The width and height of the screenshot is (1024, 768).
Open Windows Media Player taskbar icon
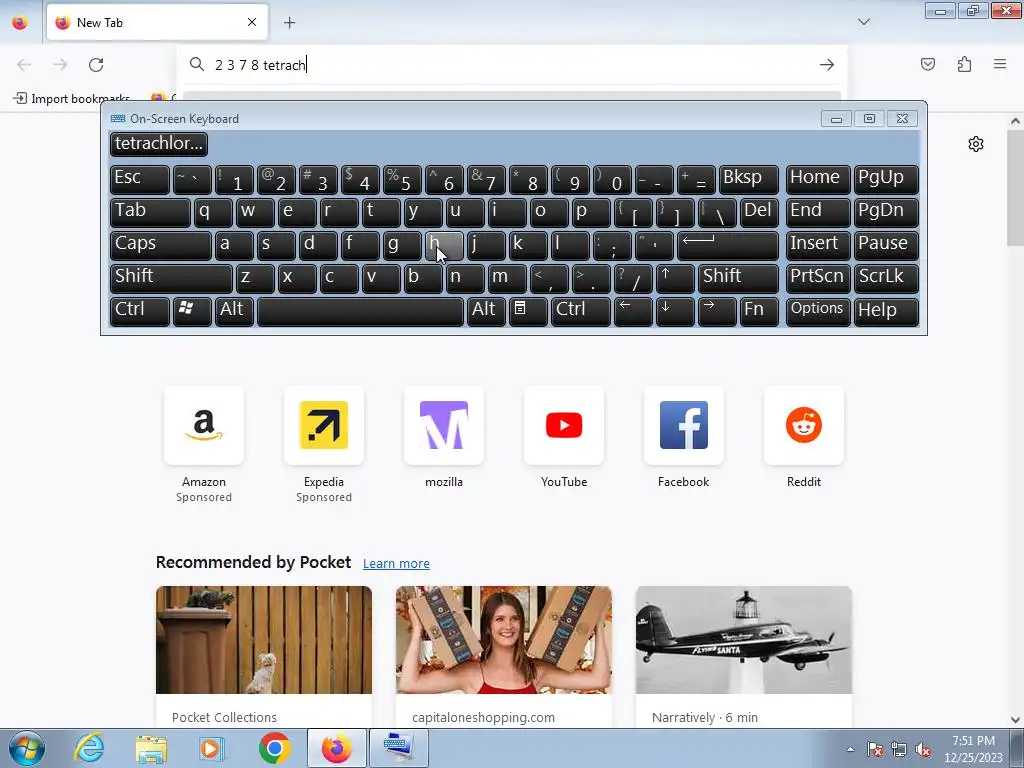(x=211, y=748)
